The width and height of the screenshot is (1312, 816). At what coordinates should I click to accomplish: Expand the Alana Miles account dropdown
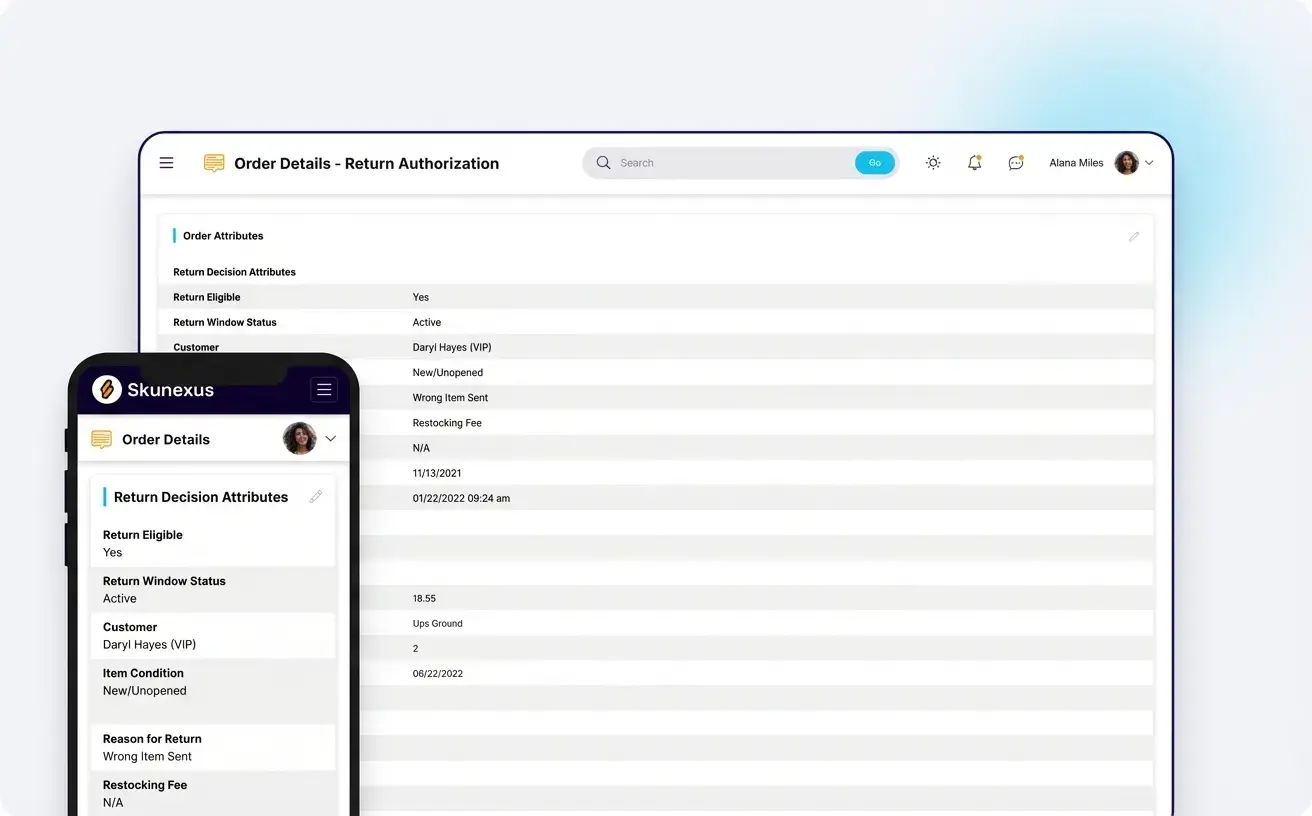(1149, 162)
